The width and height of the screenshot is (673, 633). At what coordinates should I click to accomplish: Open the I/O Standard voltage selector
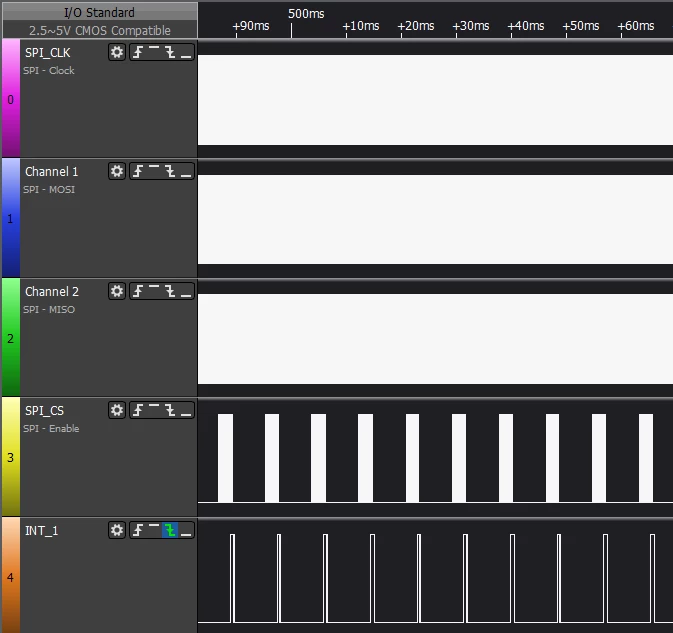coord(100,12)
